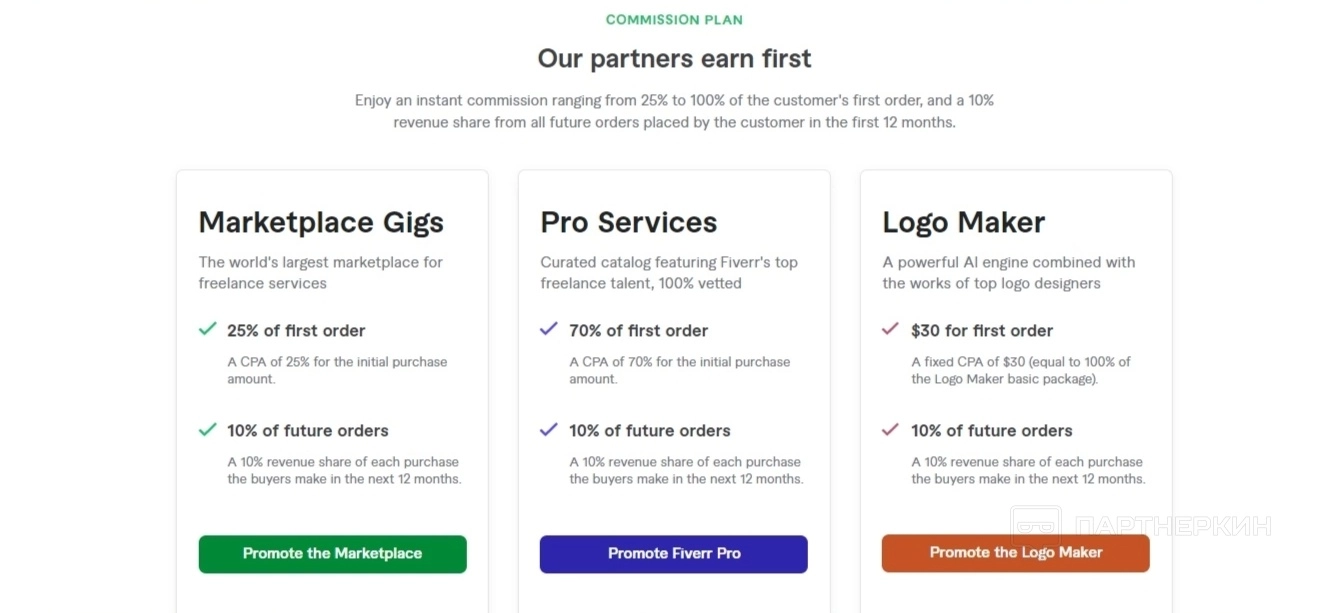The width and height of the screenshot is (1323, 613).
Task: Click the Curated catalog description in Pro Services
Action: (x=669, y=273)
